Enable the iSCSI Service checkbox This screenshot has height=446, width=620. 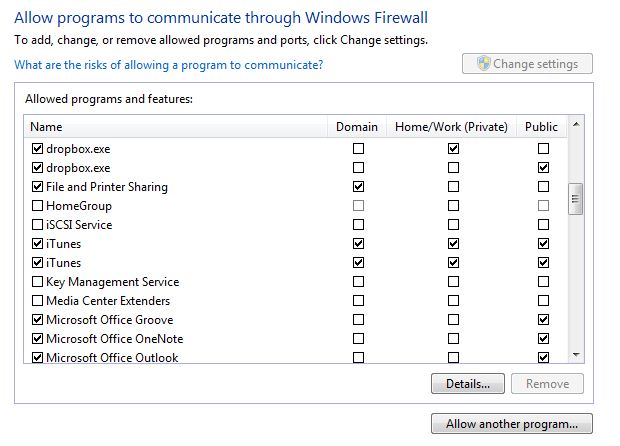point(38,225)
